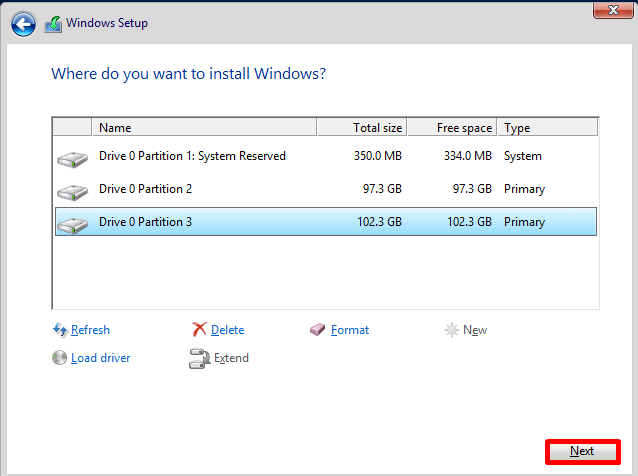Click the Extend partition icon
The image size is (638, 476).
point(198,359)
